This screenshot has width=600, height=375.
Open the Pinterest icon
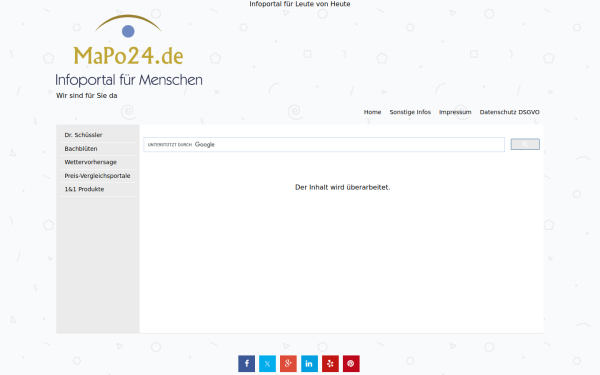tap(351, 364)
